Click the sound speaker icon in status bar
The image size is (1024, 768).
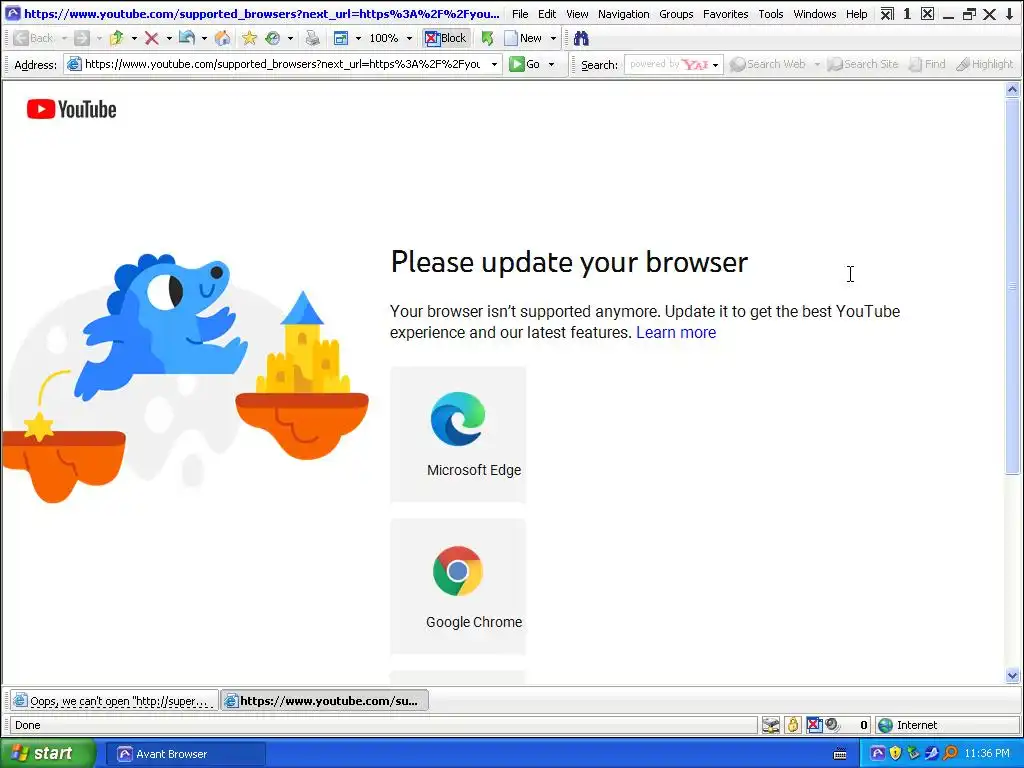point(832,725)
